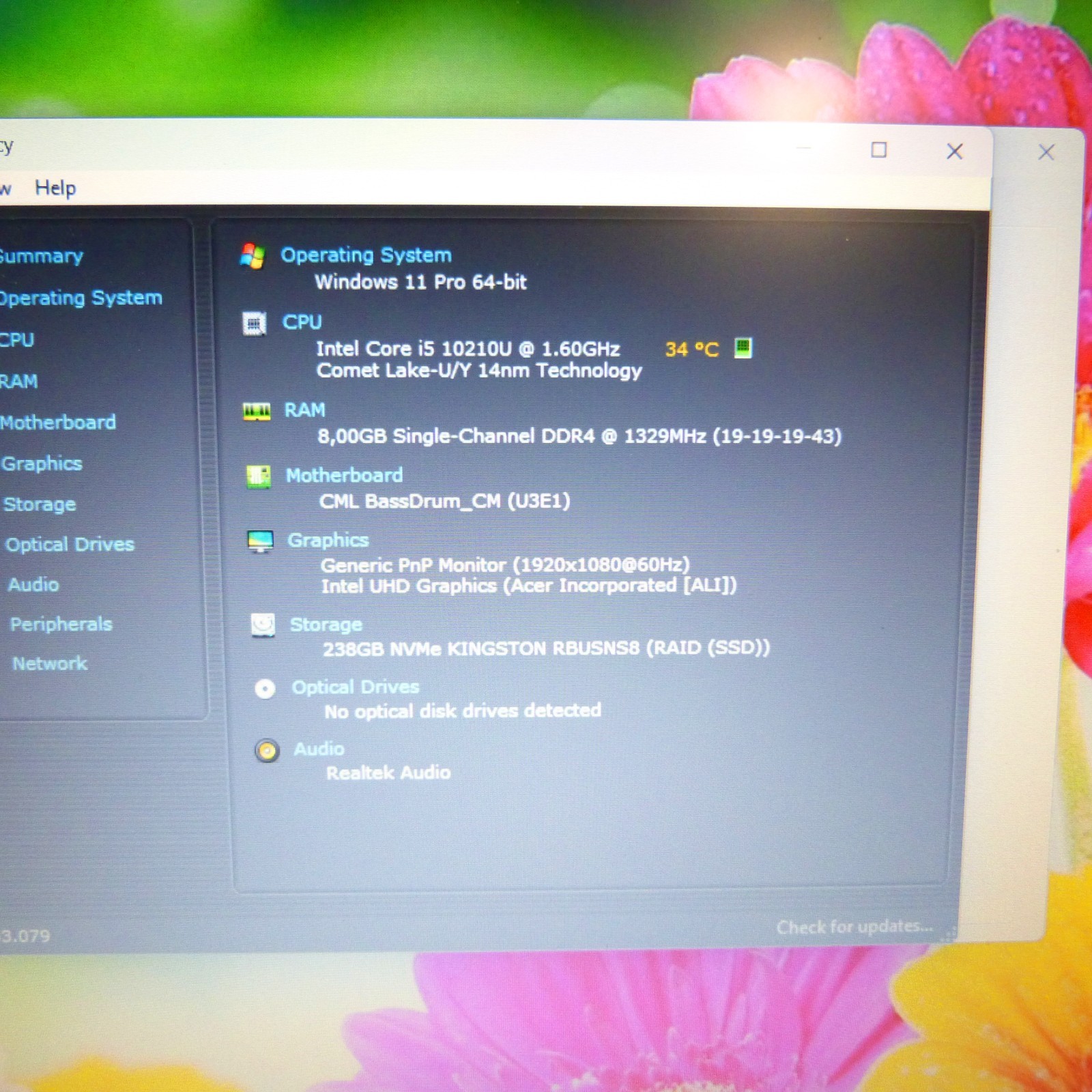Close the front system info window
Screen dimensions: 1092x1092
pyautogui.click(x=955, y=152)
